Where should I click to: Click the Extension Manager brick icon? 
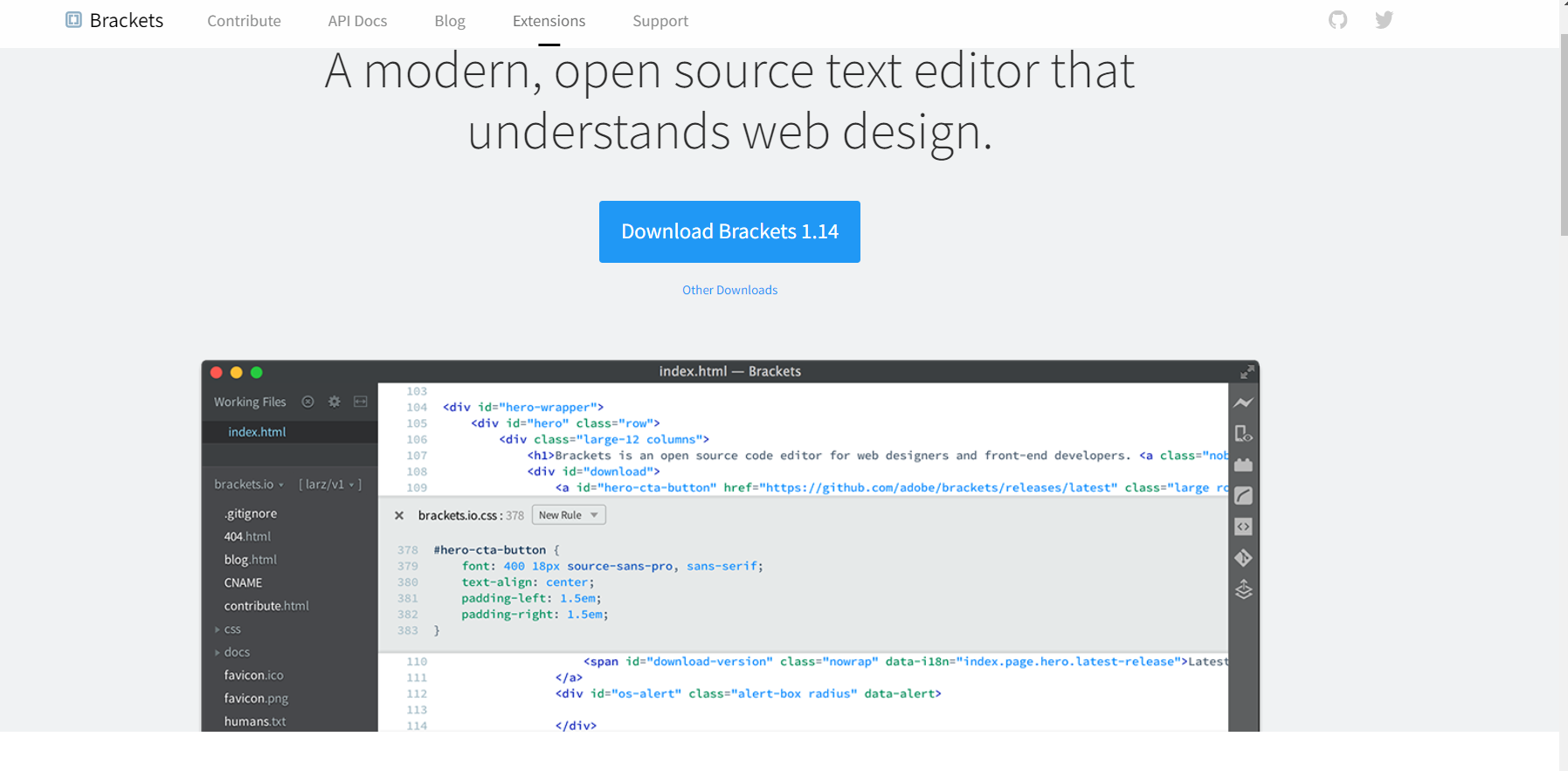pos(1243,465)
